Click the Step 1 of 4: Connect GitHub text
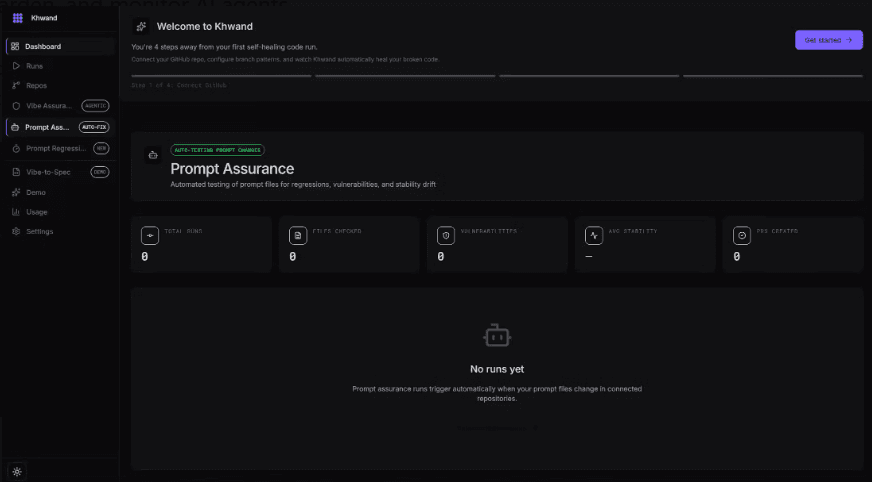This screenshot has width=872, height=482. (x=179, y=85)
